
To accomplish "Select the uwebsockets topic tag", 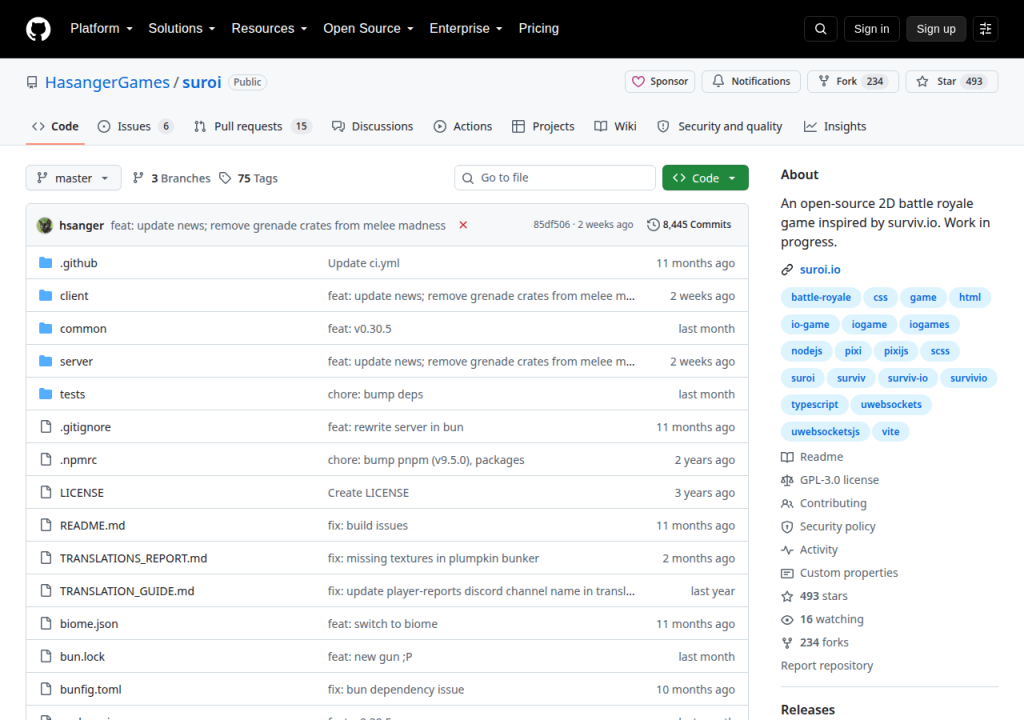I will [x=891, y=404].
